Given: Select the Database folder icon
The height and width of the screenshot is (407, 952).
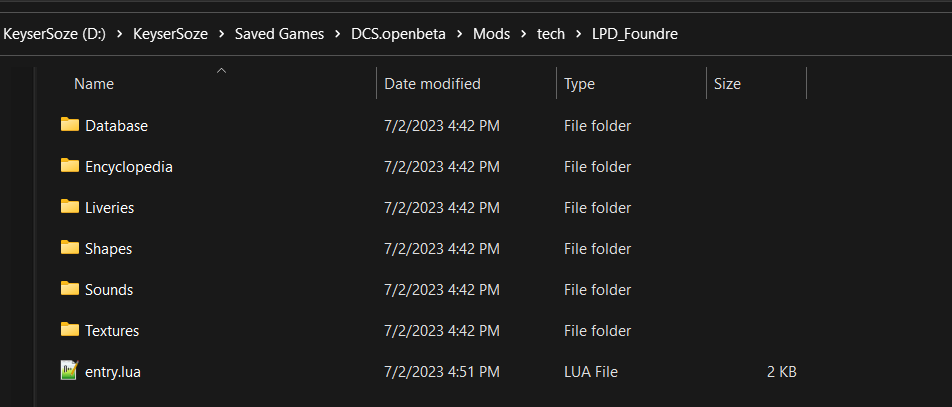Looking at the screenshot, I should tap(70, 125).
